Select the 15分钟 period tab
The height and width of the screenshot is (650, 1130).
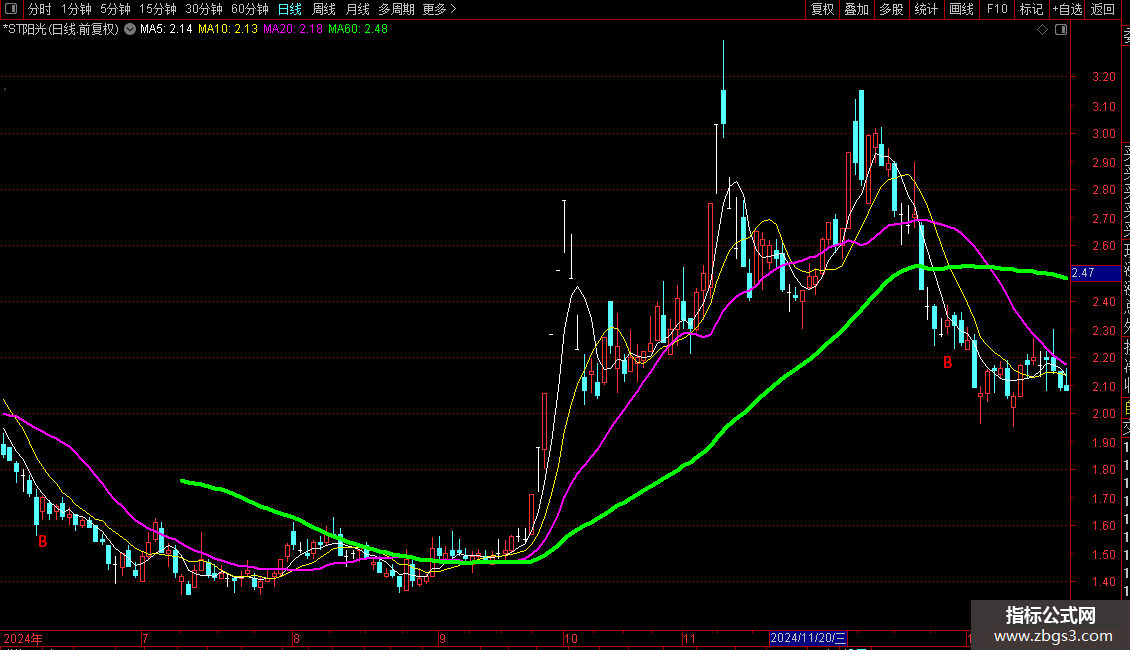pos(158,9)
